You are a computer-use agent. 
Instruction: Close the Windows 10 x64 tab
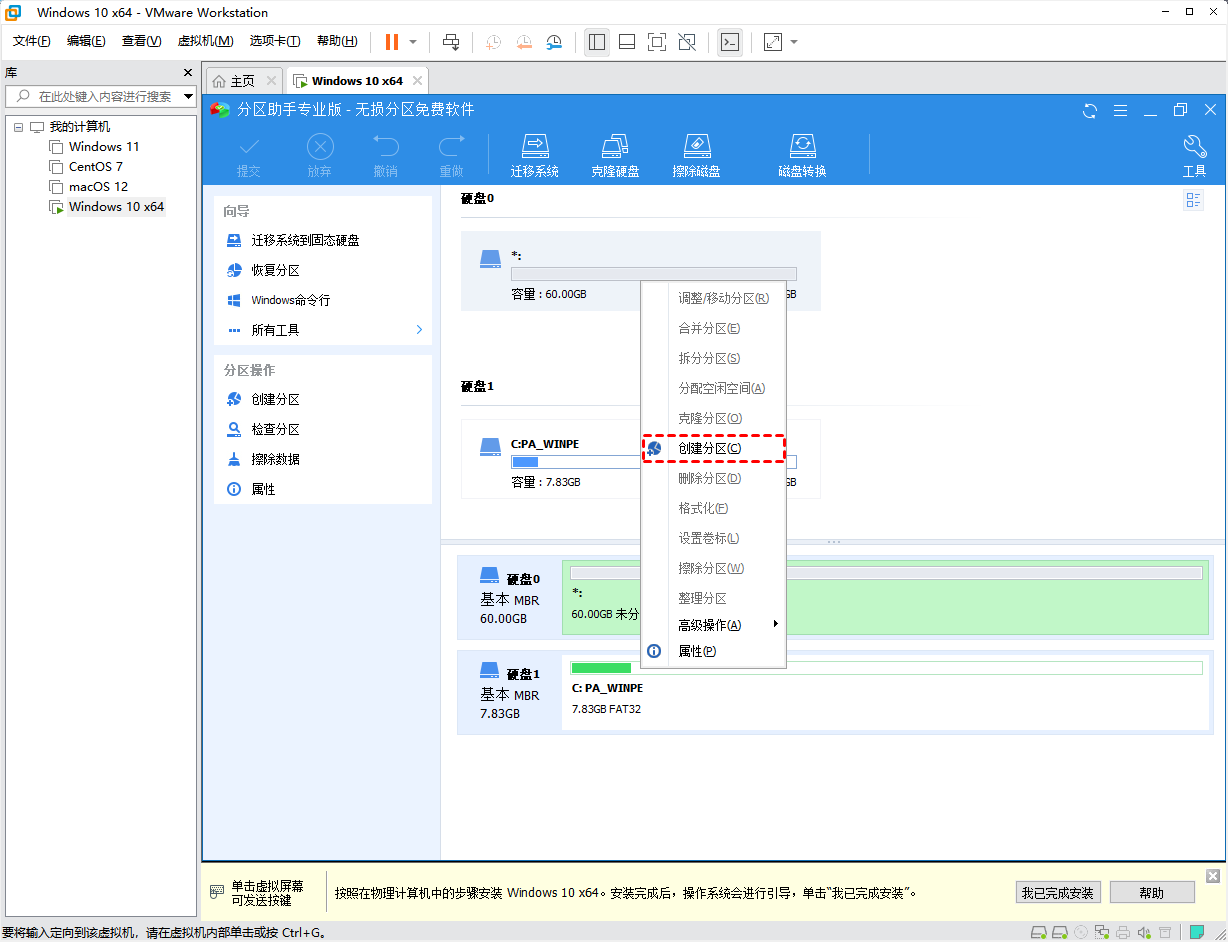point(418,81)
